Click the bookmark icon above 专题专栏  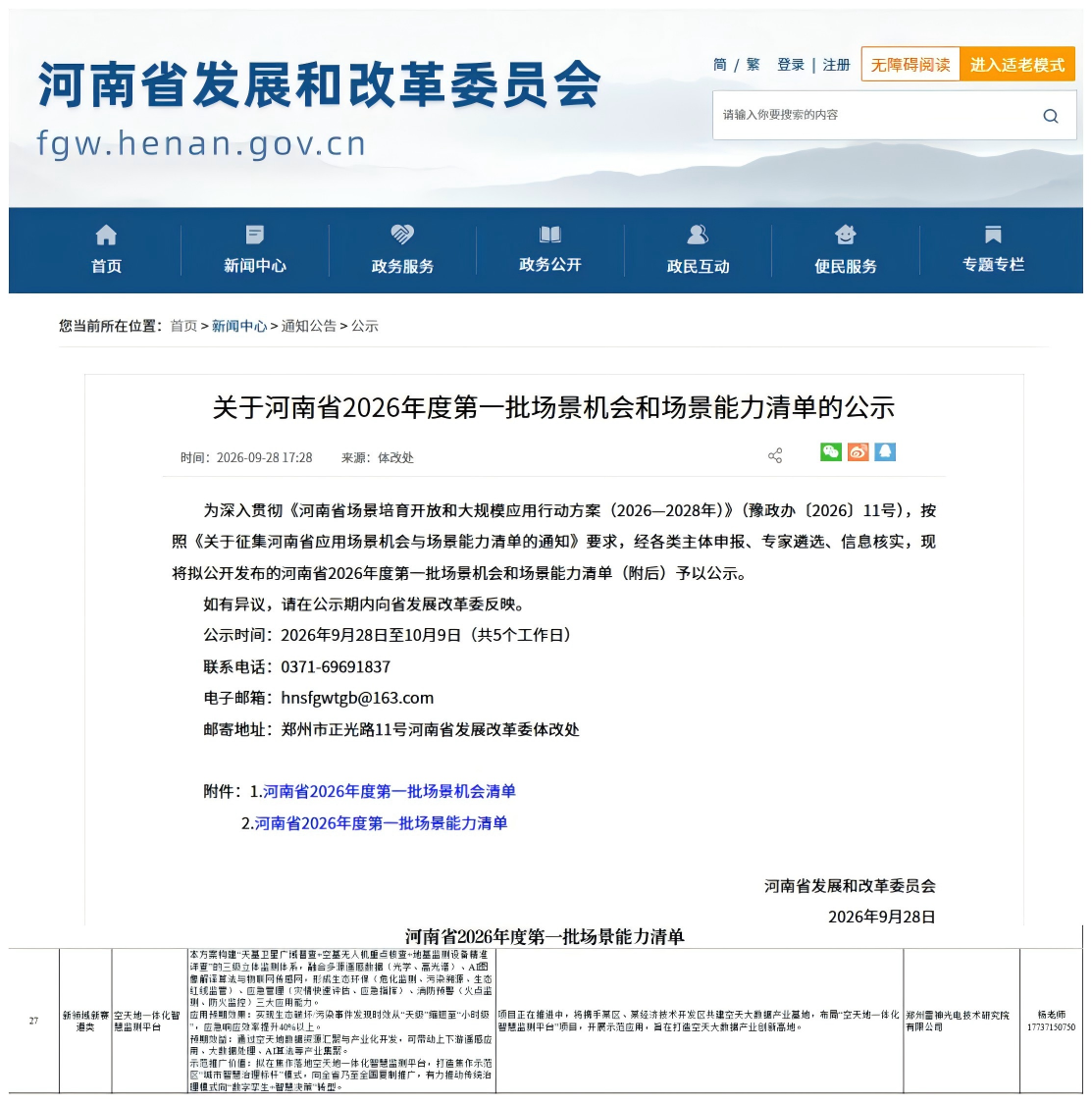pos(993,235)
